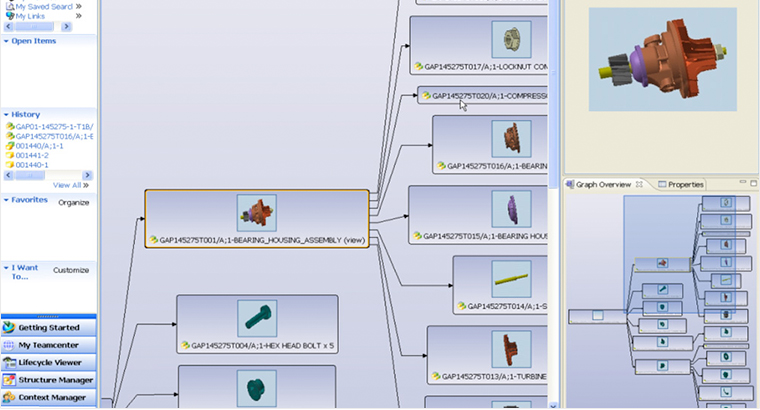Viewport: 760px width, 410px height.
Task: Click the Customize link under I Want To
Action: pyautogui.click(x=70, y=270)
